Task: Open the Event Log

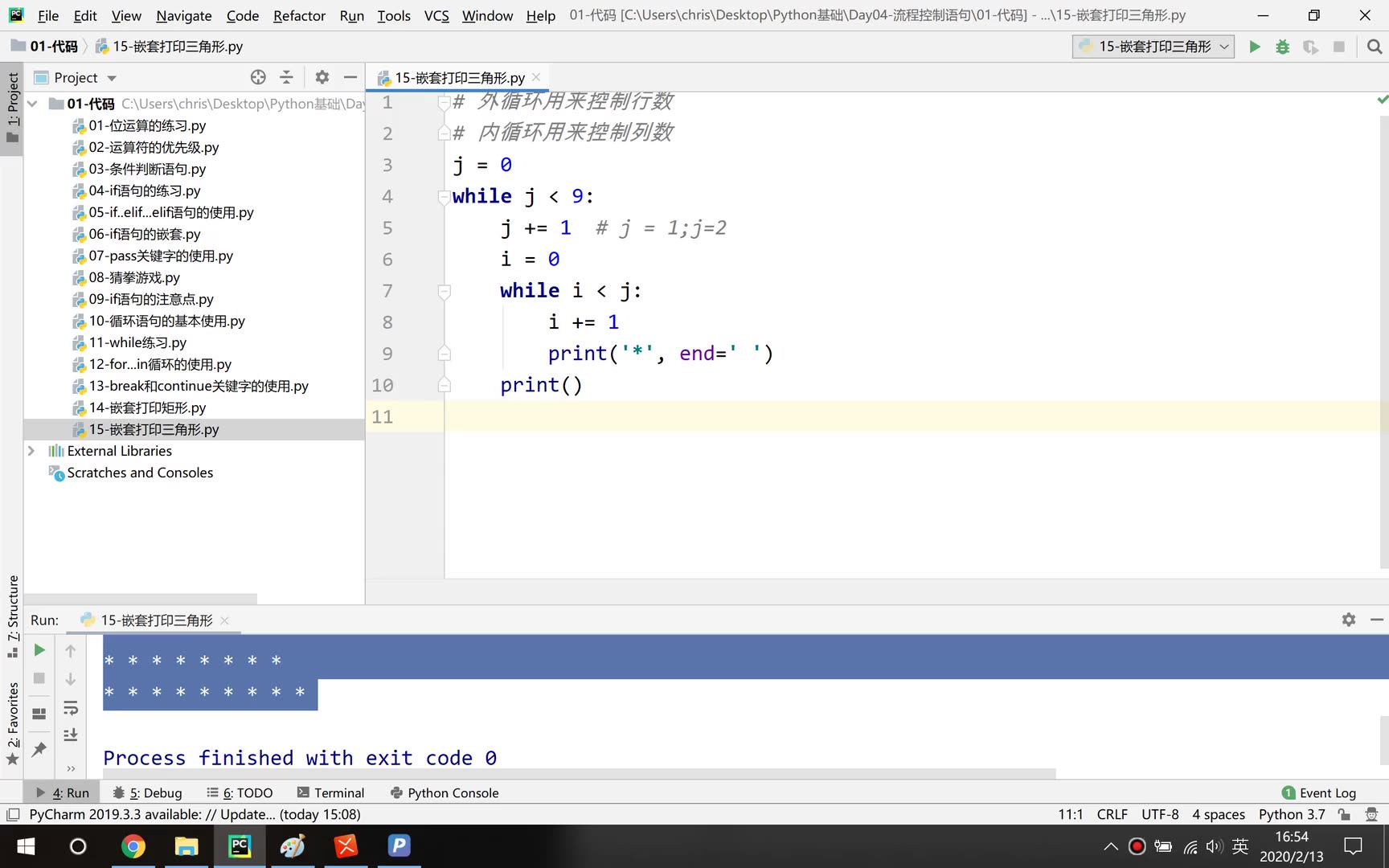Action: pyautogui.click(x=1319, y=792)
